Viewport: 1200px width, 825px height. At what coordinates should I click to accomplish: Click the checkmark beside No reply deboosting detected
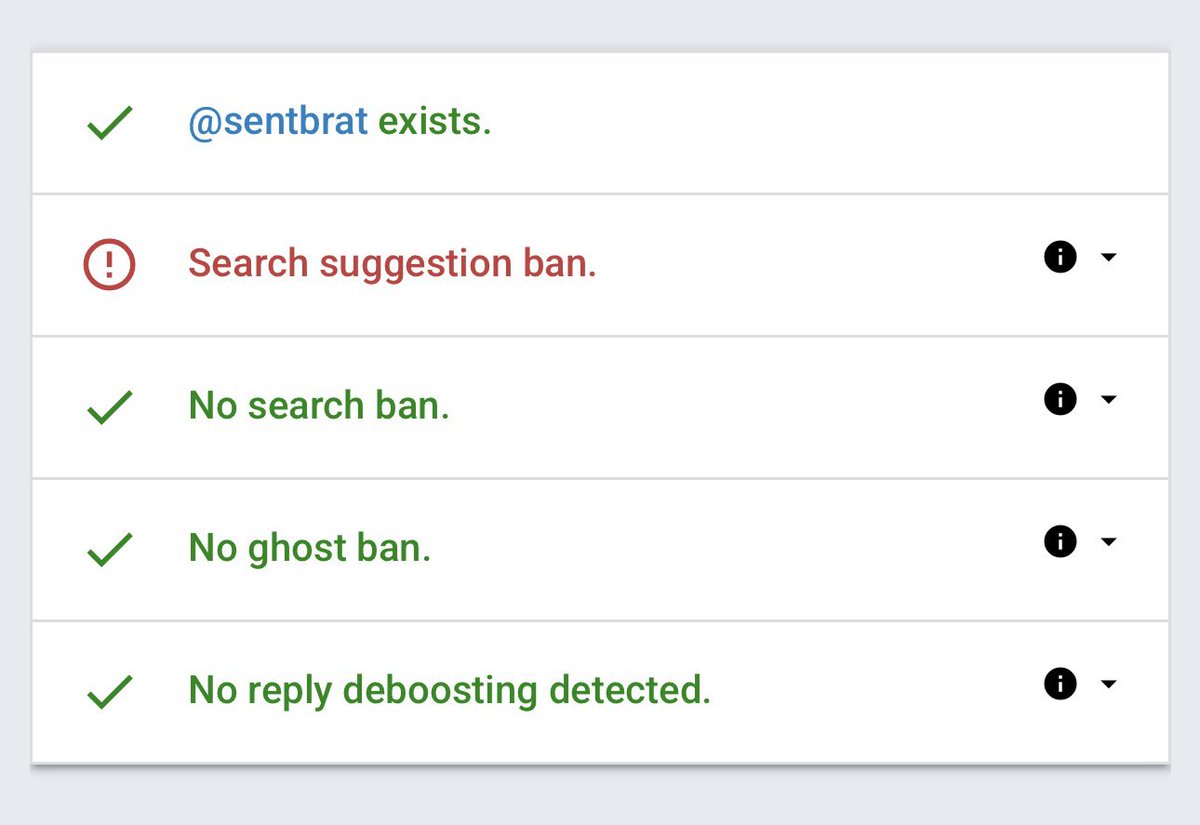[x=109, y=692]
